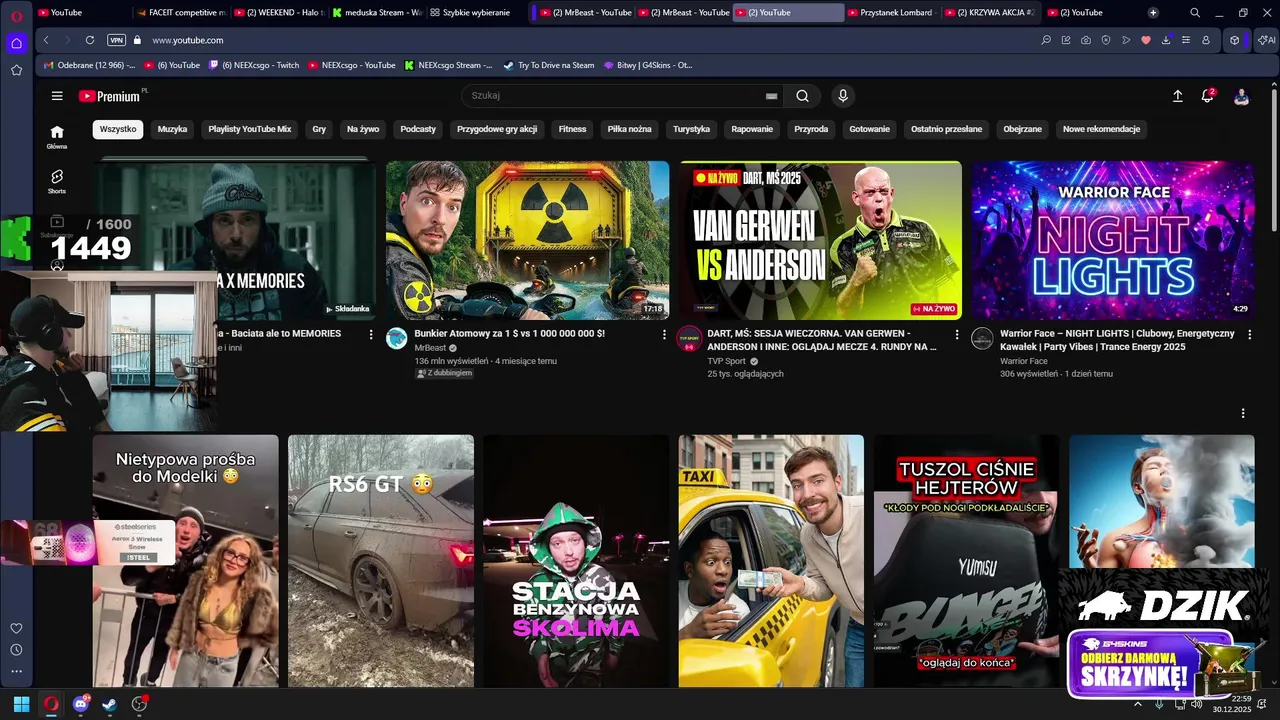1280x720 pixels.
Task: Open the Opera ad blocker shield icon
Action: pos(1106,40)
